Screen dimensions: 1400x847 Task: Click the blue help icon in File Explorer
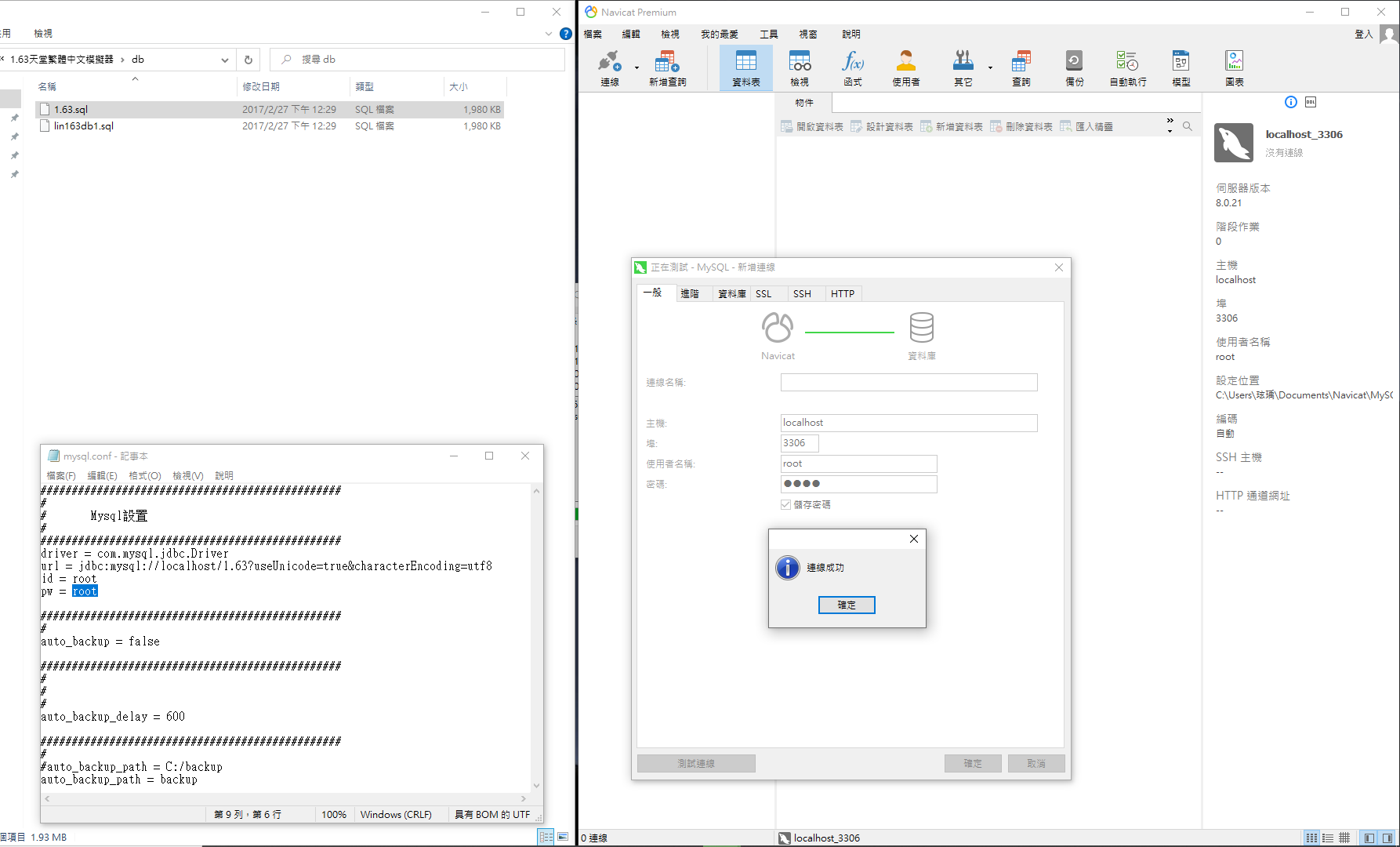[566, 34]
